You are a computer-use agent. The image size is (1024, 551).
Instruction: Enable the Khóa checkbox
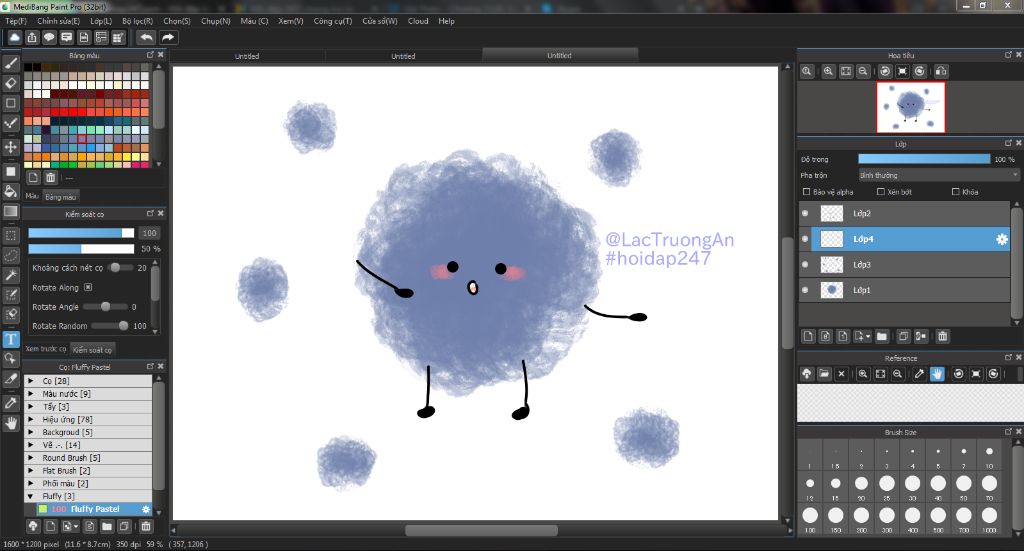tap(955, 192)
